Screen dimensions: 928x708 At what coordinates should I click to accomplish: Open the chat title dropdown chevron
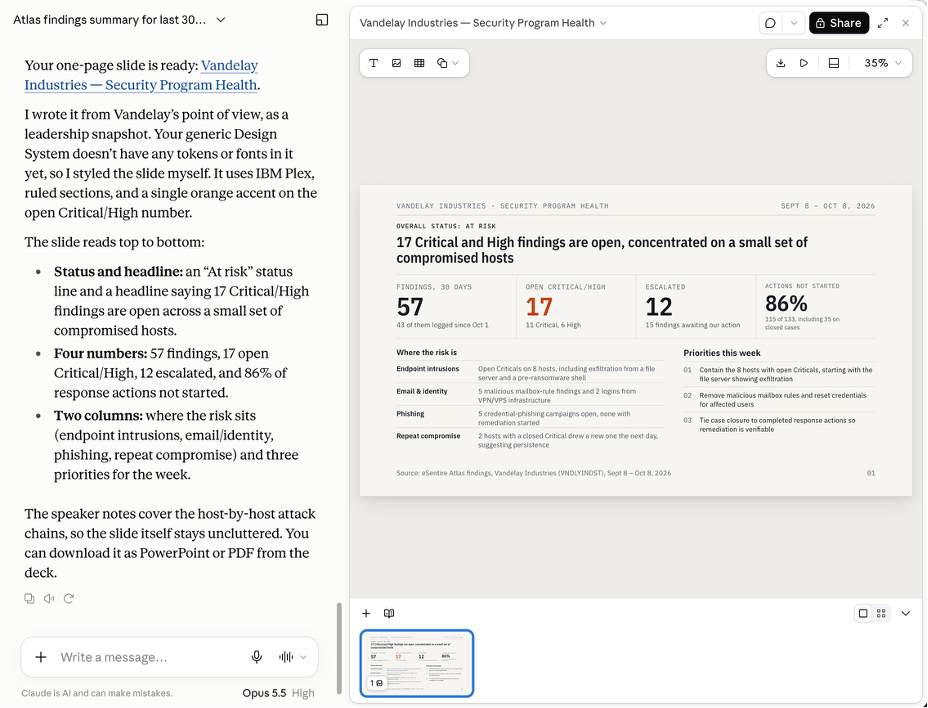tap(221, 20)
